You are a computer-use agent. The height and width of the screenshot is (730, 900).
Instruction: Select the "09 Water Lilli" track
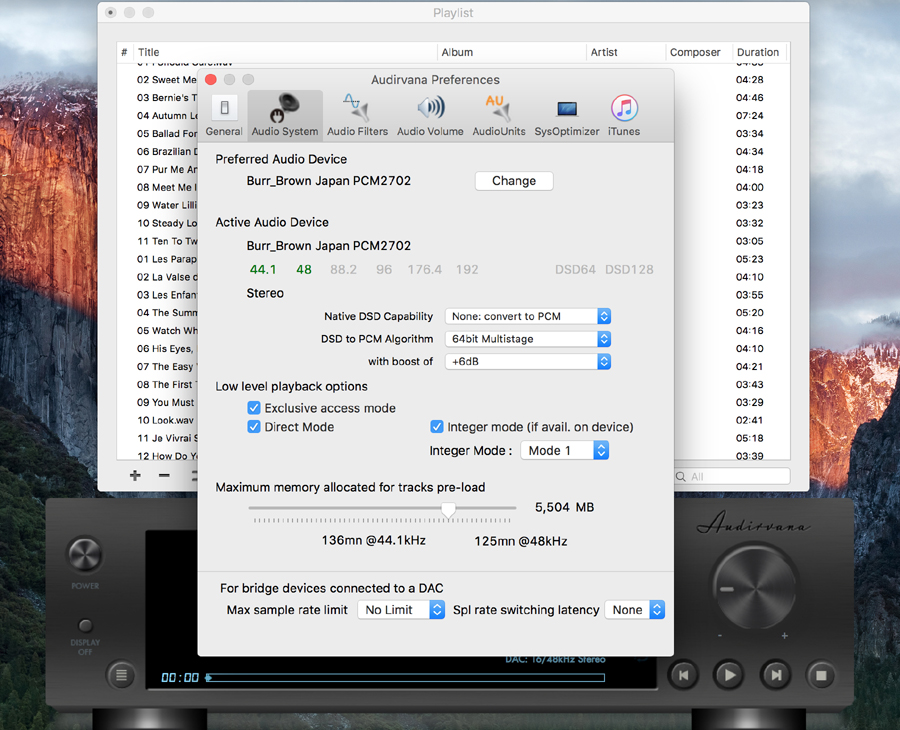166,205
